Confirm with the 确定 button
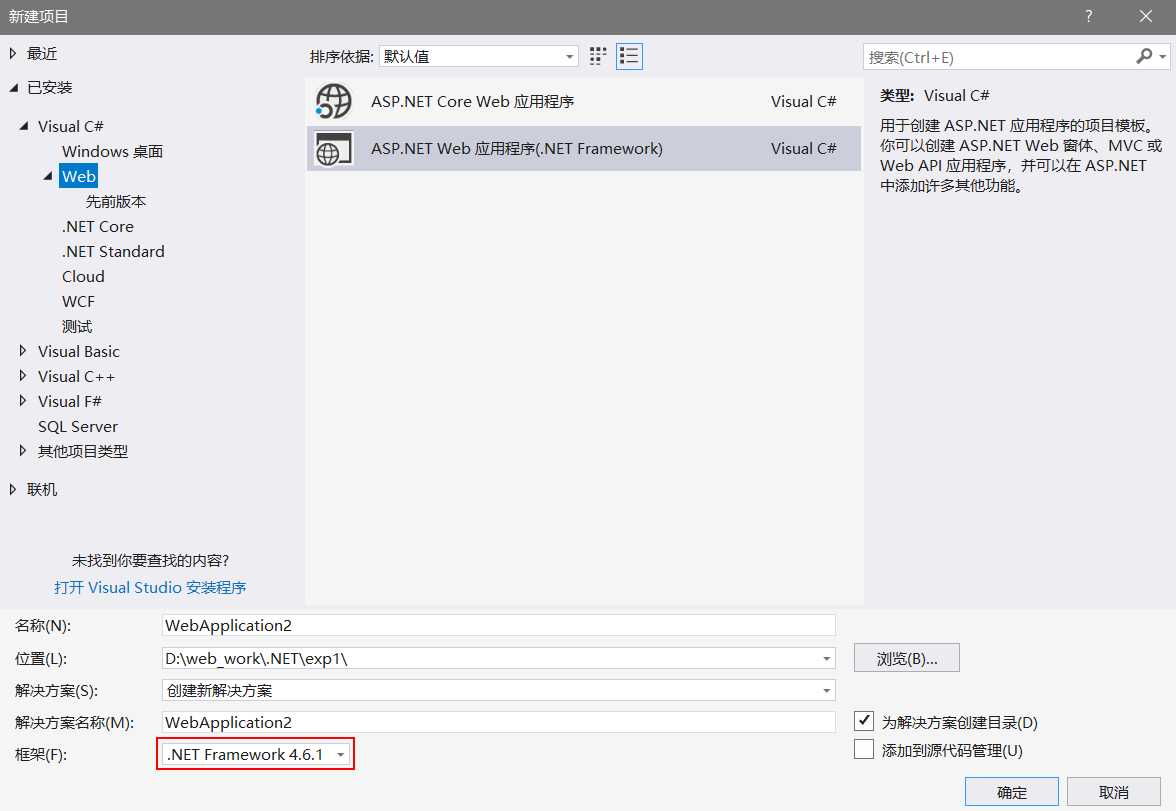Image resolution: width=1176 pixels, height=811 pixels. tap(1012, 792)
